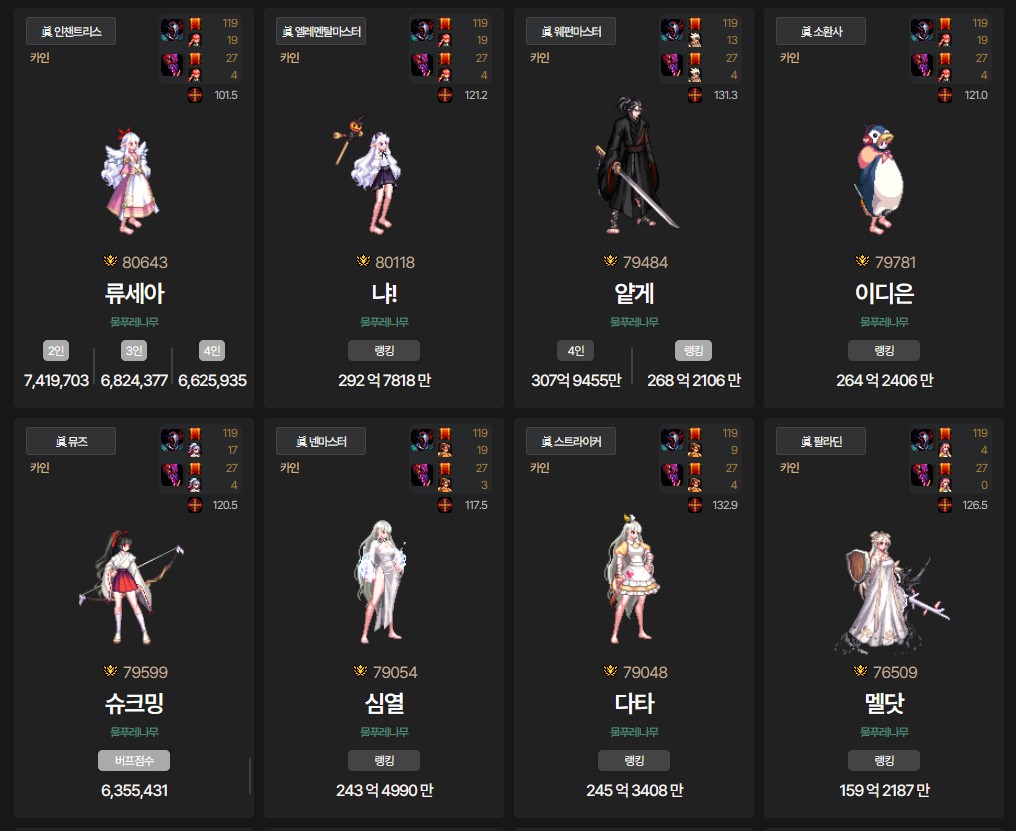Click the 眞 뮤즈 class badge
The image size is (1016, 831).
pyautogui.click(x=71, y=441)
